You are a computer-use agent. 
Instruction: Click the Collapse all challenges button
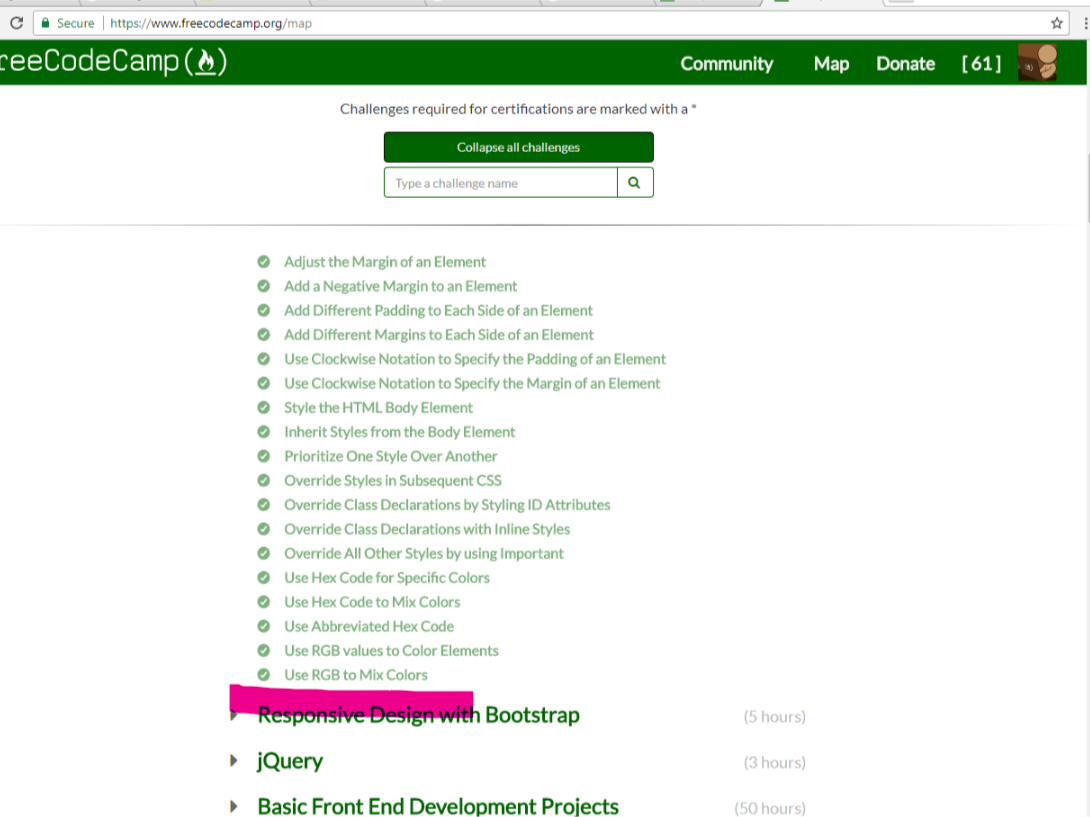coord(519,147)
